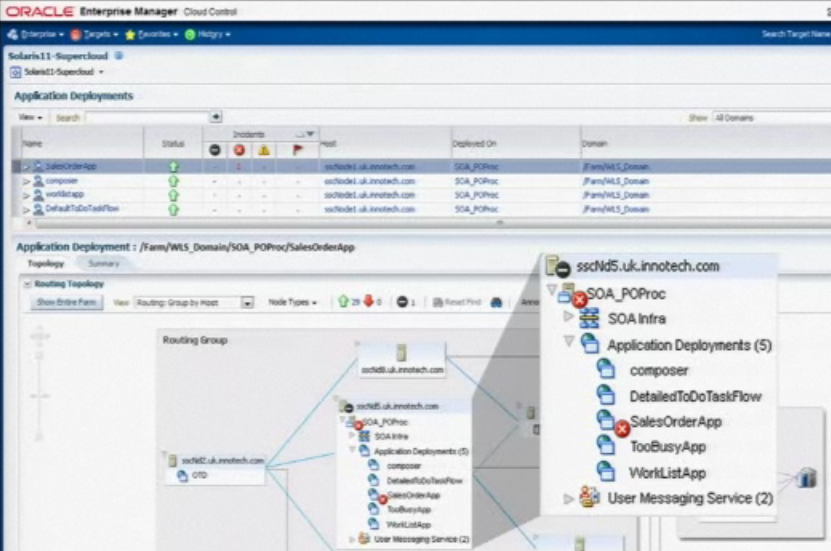Open SOA_POProc link in the worklistapp row
831x551 pixels.
coord(476,195)
